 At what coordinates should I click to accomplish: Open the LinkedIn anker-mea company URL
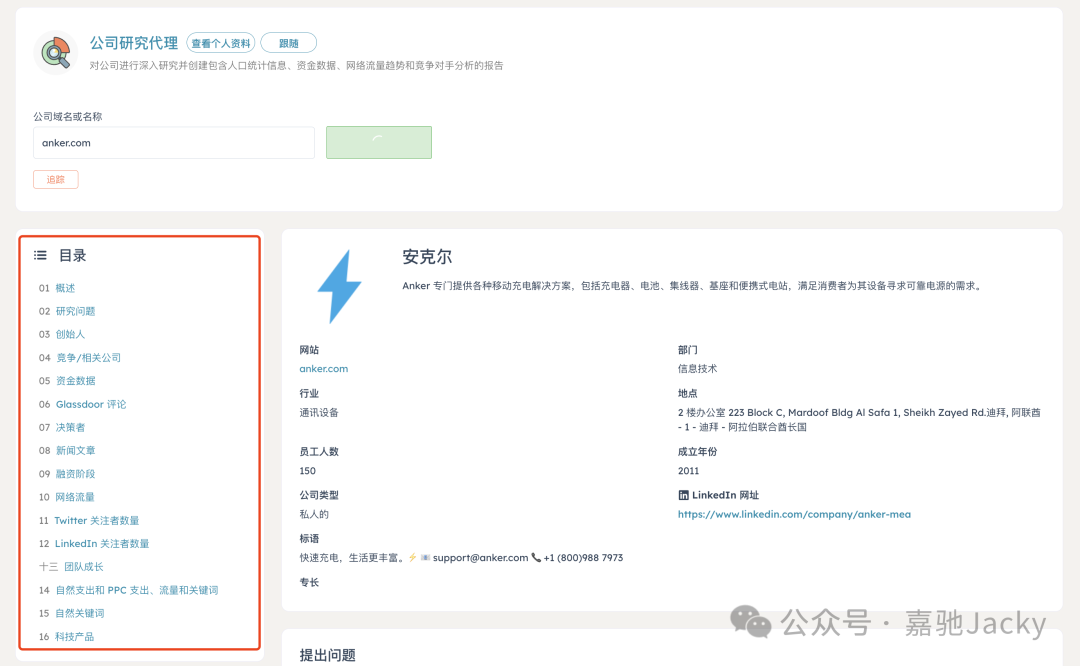(x=794, y=514)
